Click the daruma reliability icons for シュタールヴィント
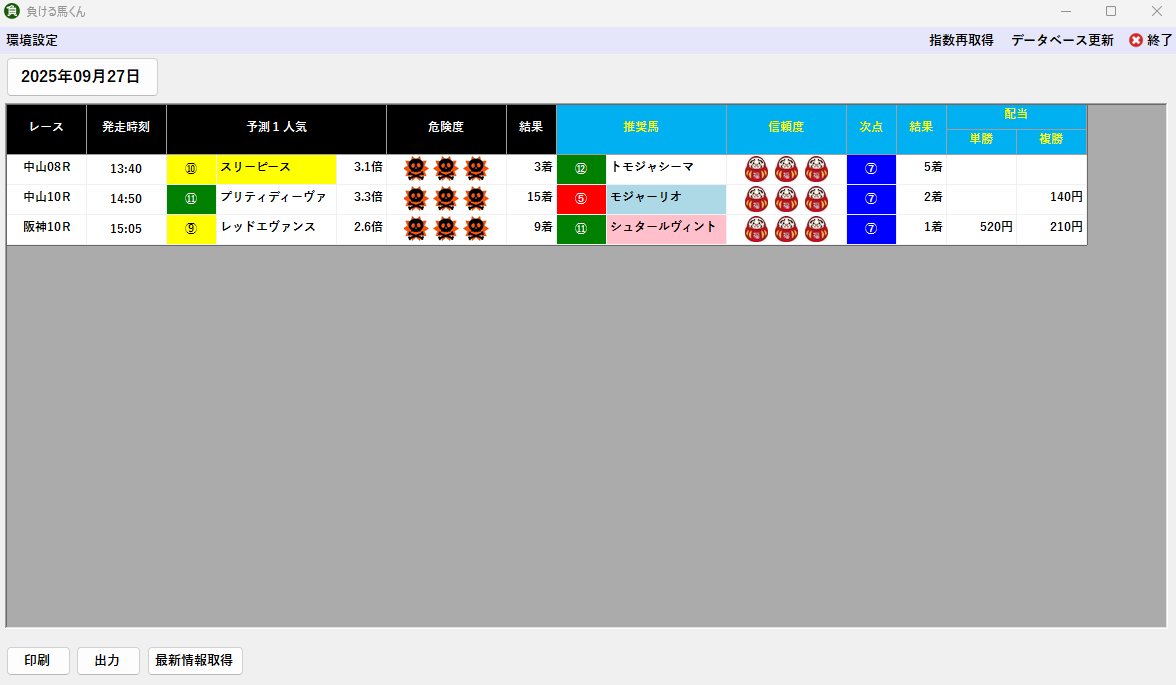This screenshot has height=685, width=1176. 786,229
